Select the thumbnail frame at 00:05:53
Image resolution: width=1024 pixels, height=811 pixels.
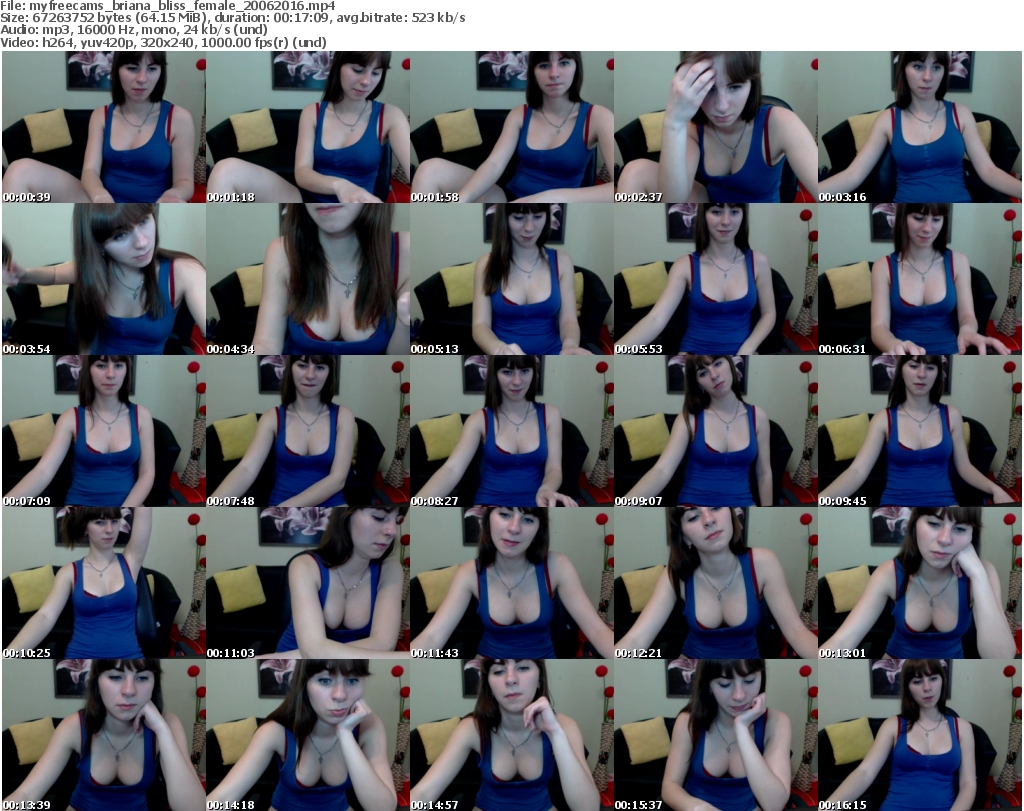click(x=716, y=279)
